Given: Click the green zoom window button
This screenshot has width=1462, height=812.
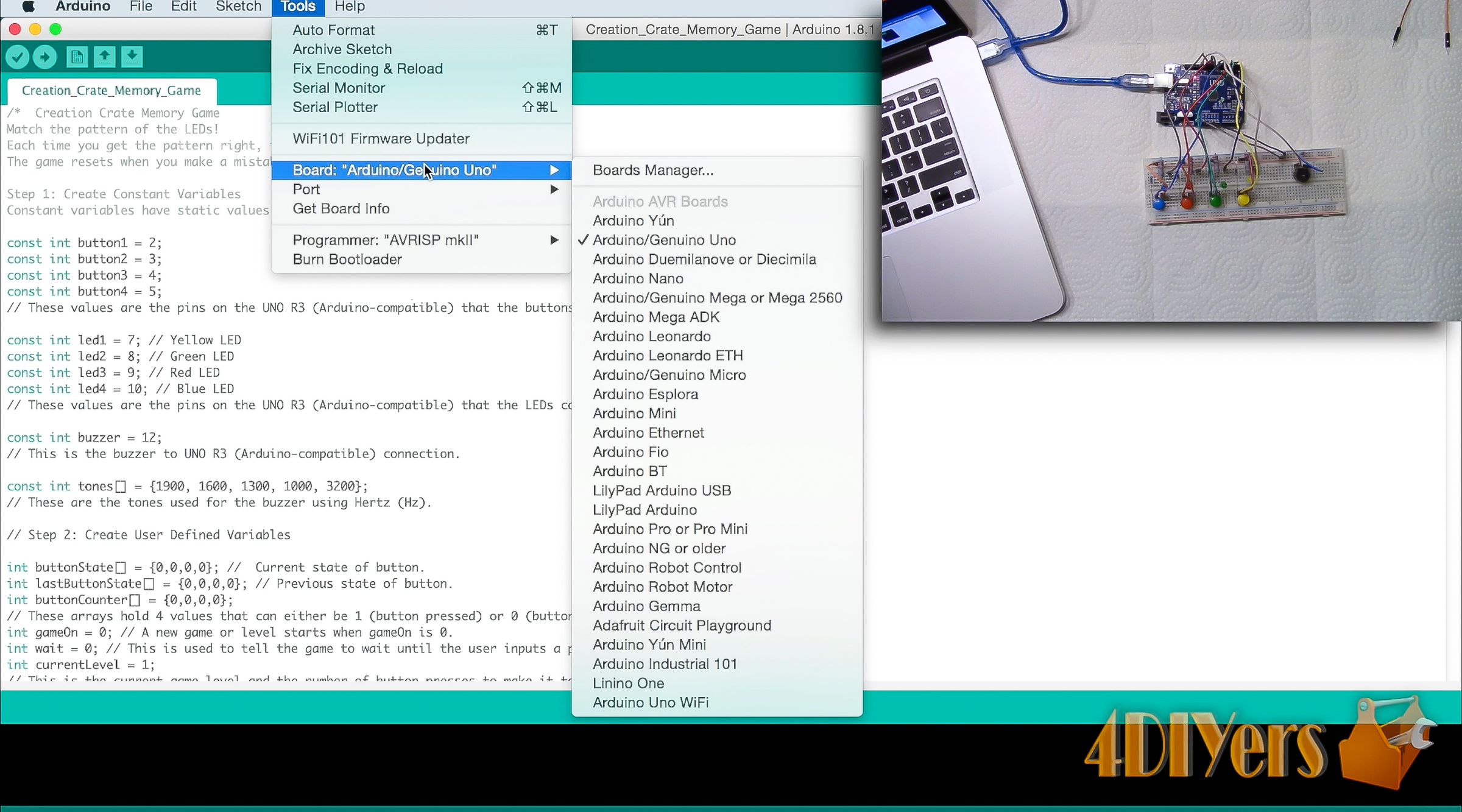Looking at the screenshot, I should 55,29.
